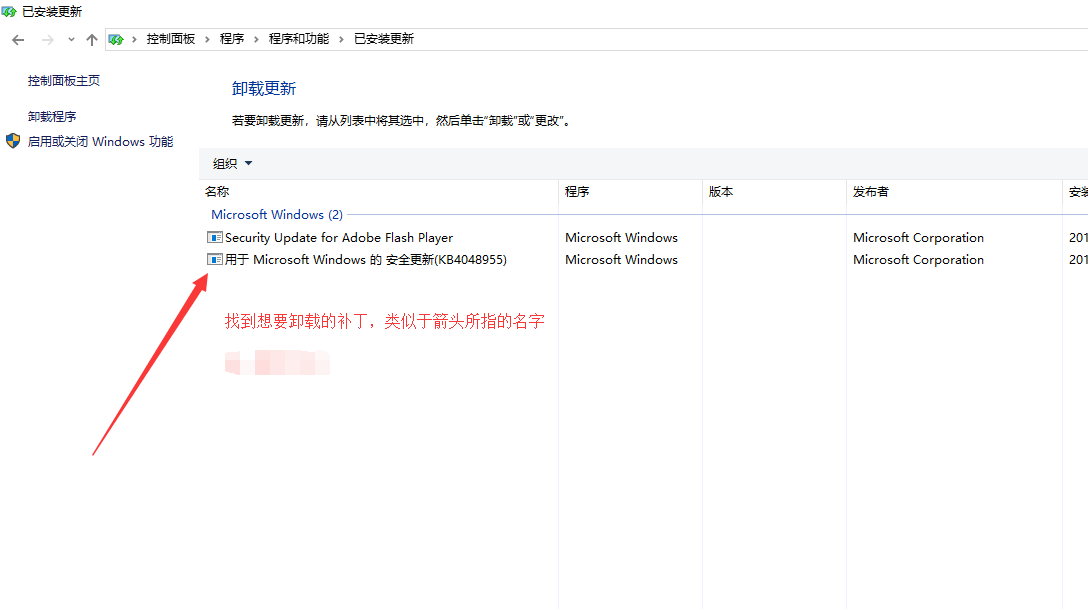This screenshot has height=609, width=1088.
Task: Click the up one level arrow
Action: [x=92, y=39]
